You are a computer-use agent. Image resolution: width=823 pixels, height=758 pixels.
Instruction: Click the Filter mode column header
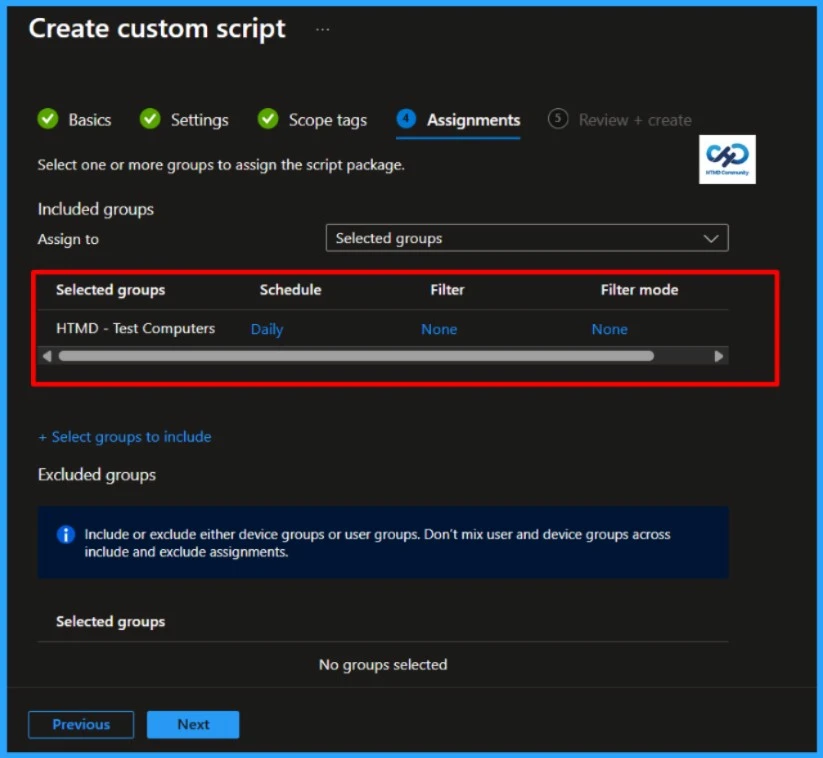[x=639, y=290]
